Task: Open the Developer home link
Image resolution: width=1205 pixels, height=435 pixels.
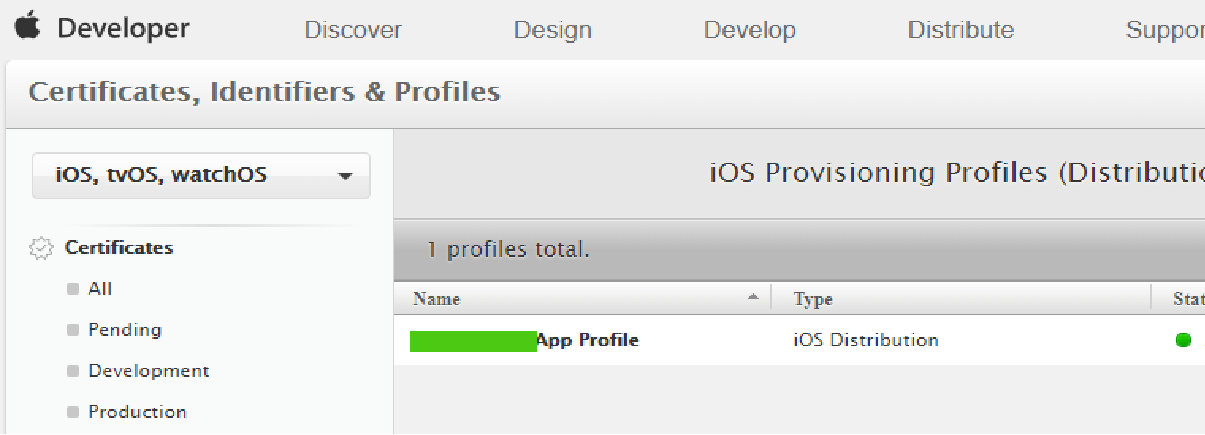Action: (123, 29)
